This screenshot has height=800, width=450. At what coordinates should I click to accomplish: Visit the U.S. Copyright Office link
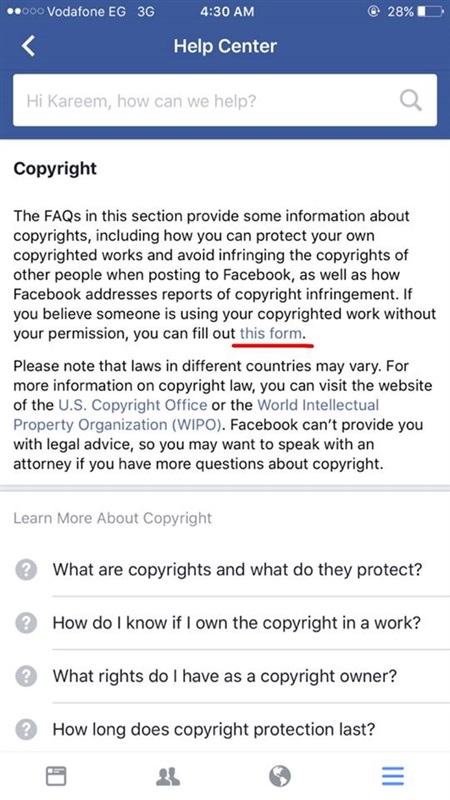(133, 405)
